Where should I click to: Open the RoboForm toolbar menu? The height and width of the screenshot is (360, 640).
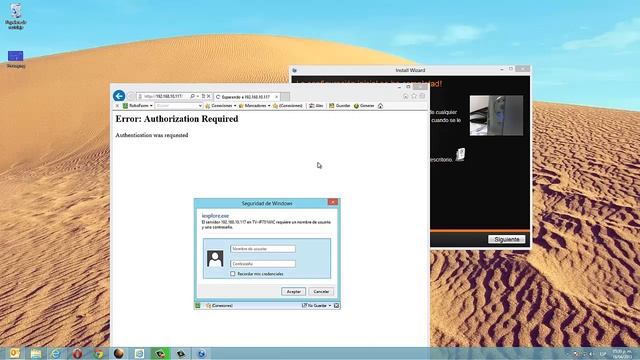[x=138, y=106]
